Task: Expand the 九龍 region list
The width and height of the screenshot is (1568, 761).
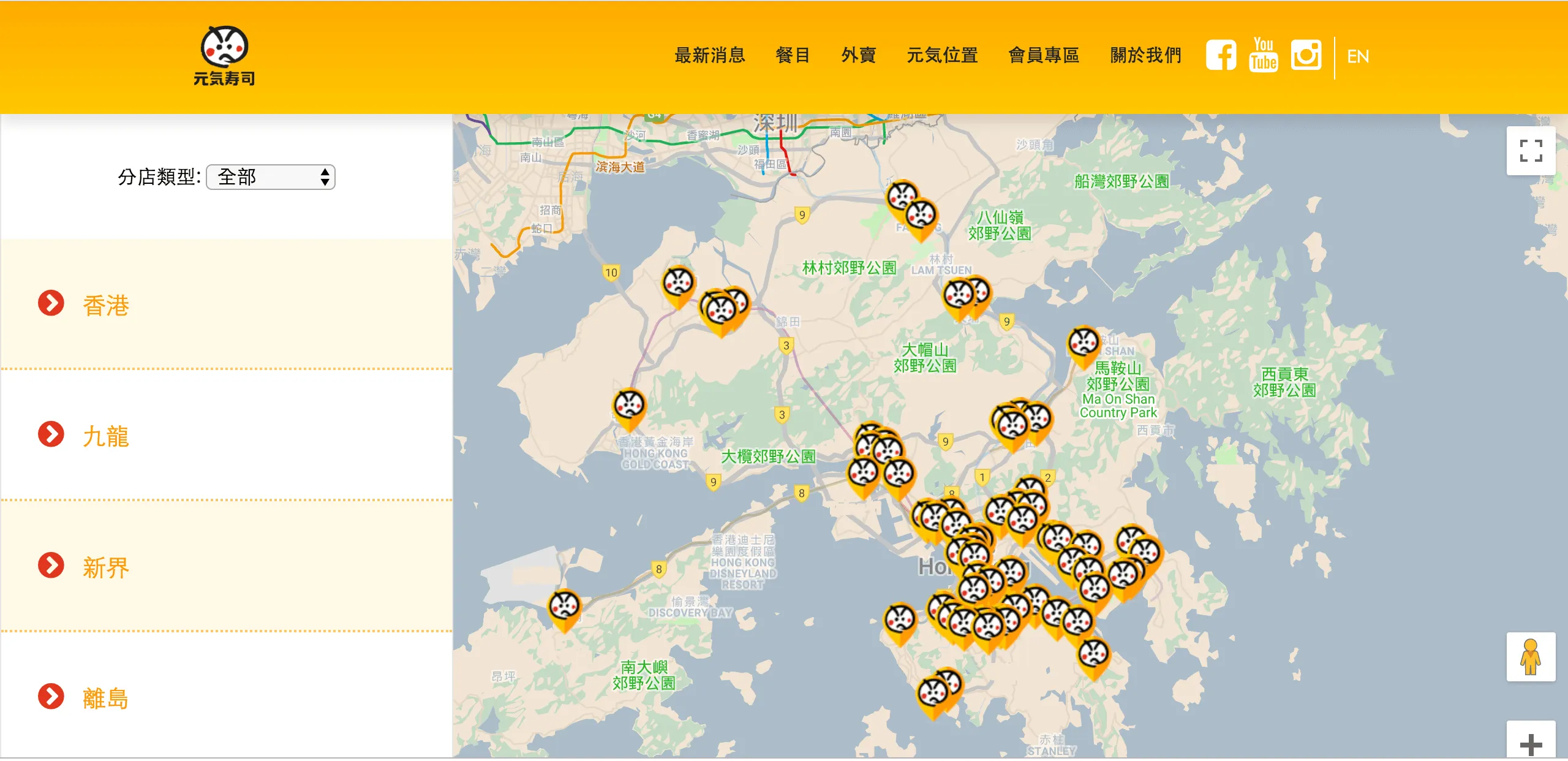Action: click(105, 436)
